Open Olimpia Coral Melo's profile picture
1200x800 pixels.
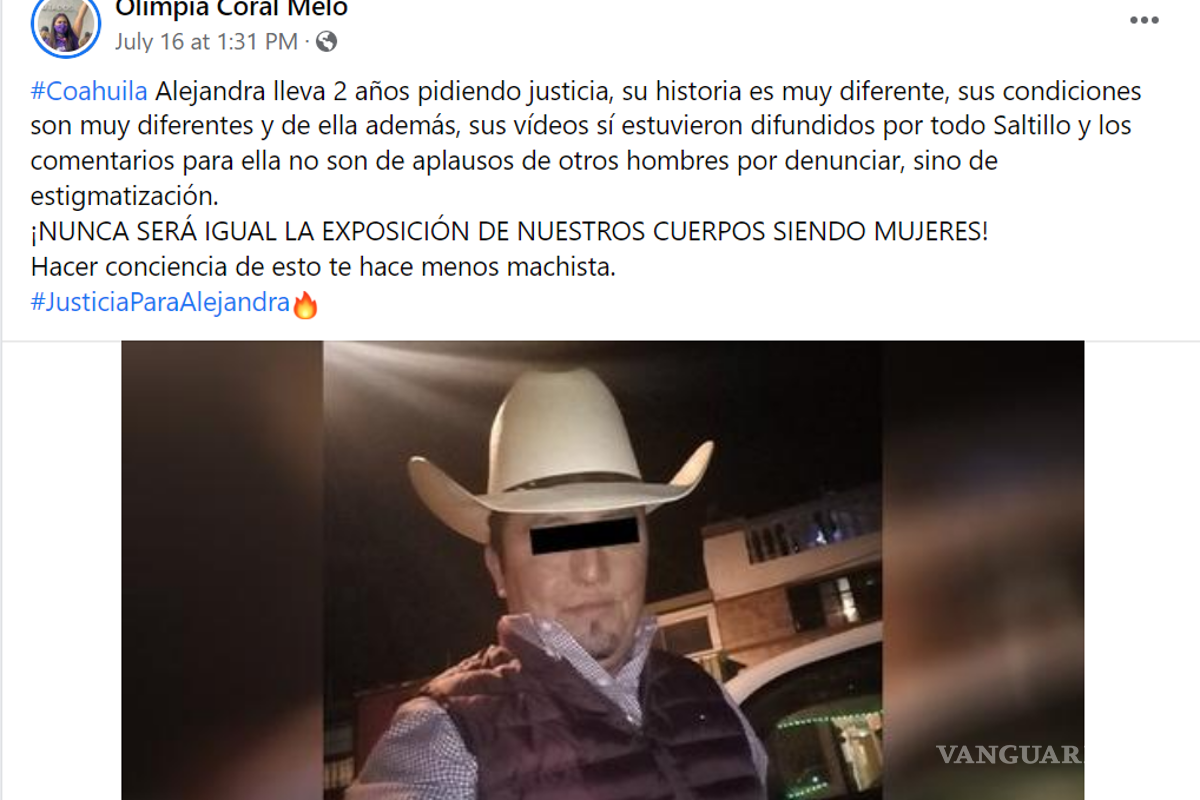point(66,24)
